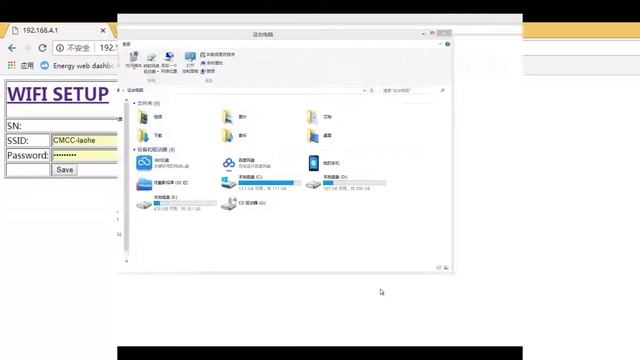The height and width of the screenshot is (360, 640).
Task: Select the blue folder-shaped drive icon below the 360 cloud drive
Action: click(144, 183)
